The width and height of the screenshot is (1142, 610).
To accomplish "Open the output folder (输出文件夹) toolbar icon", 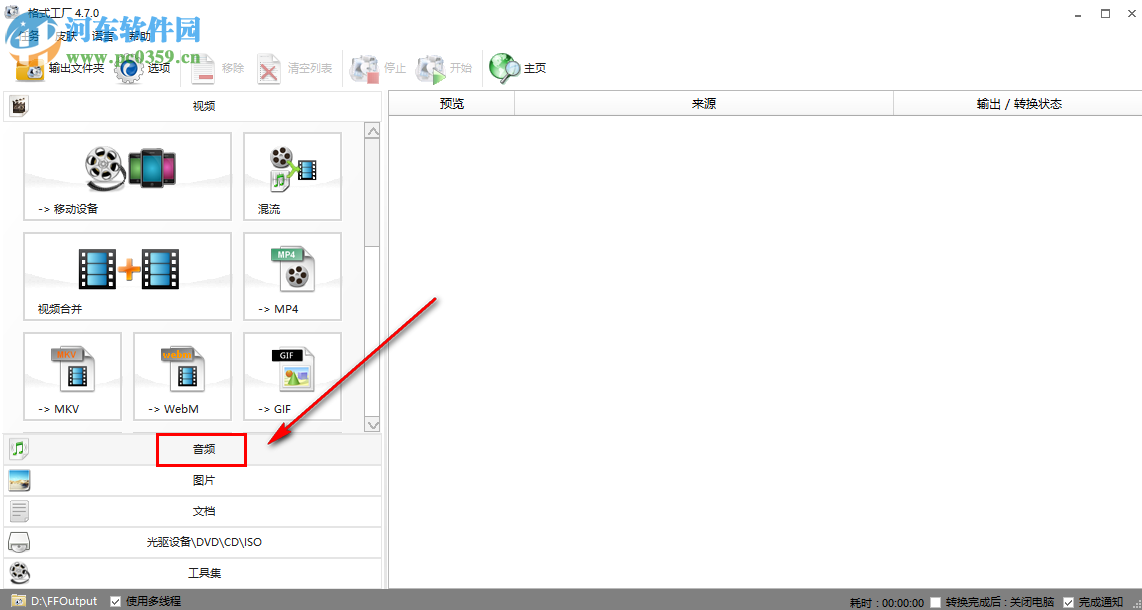I will click(x=31, y=69).
